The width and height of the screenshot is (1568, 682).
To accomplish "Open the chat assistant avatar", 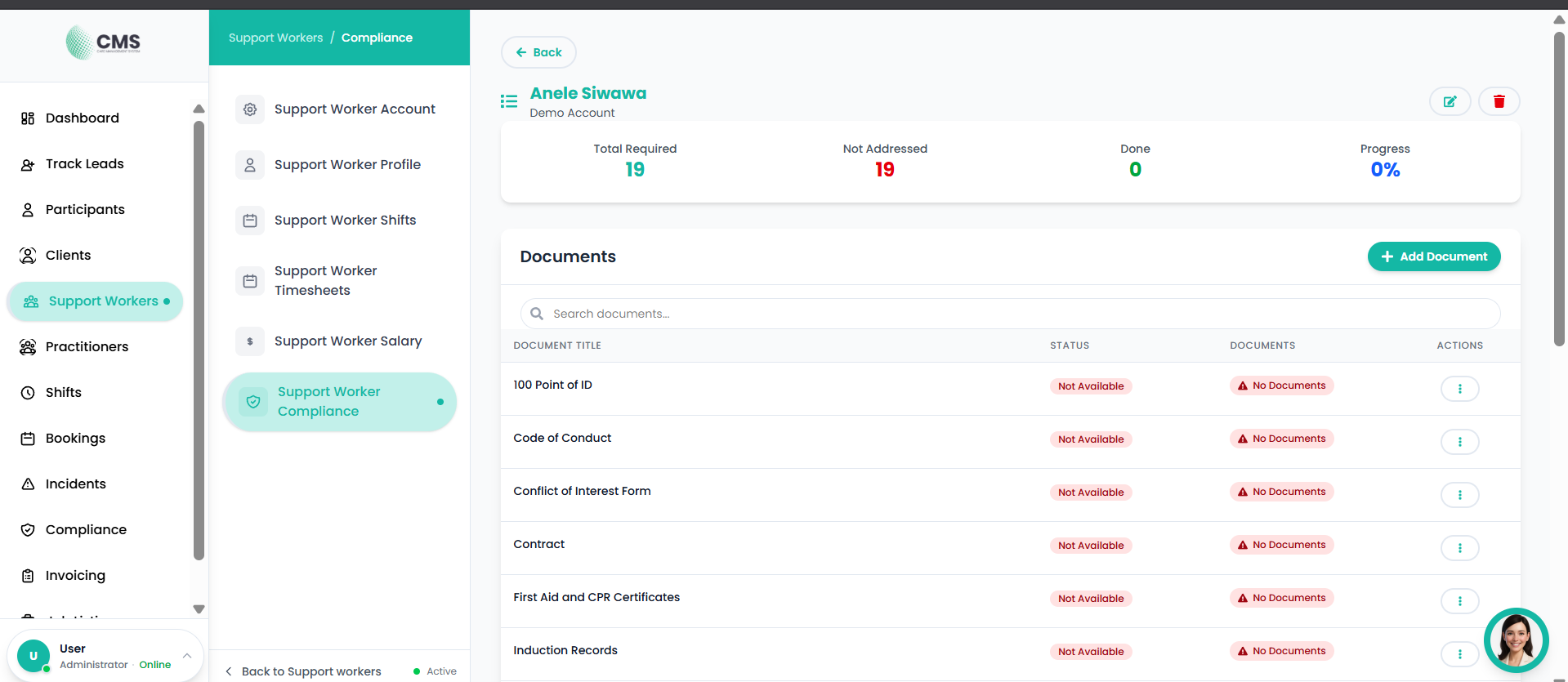I will (1516, 640).
